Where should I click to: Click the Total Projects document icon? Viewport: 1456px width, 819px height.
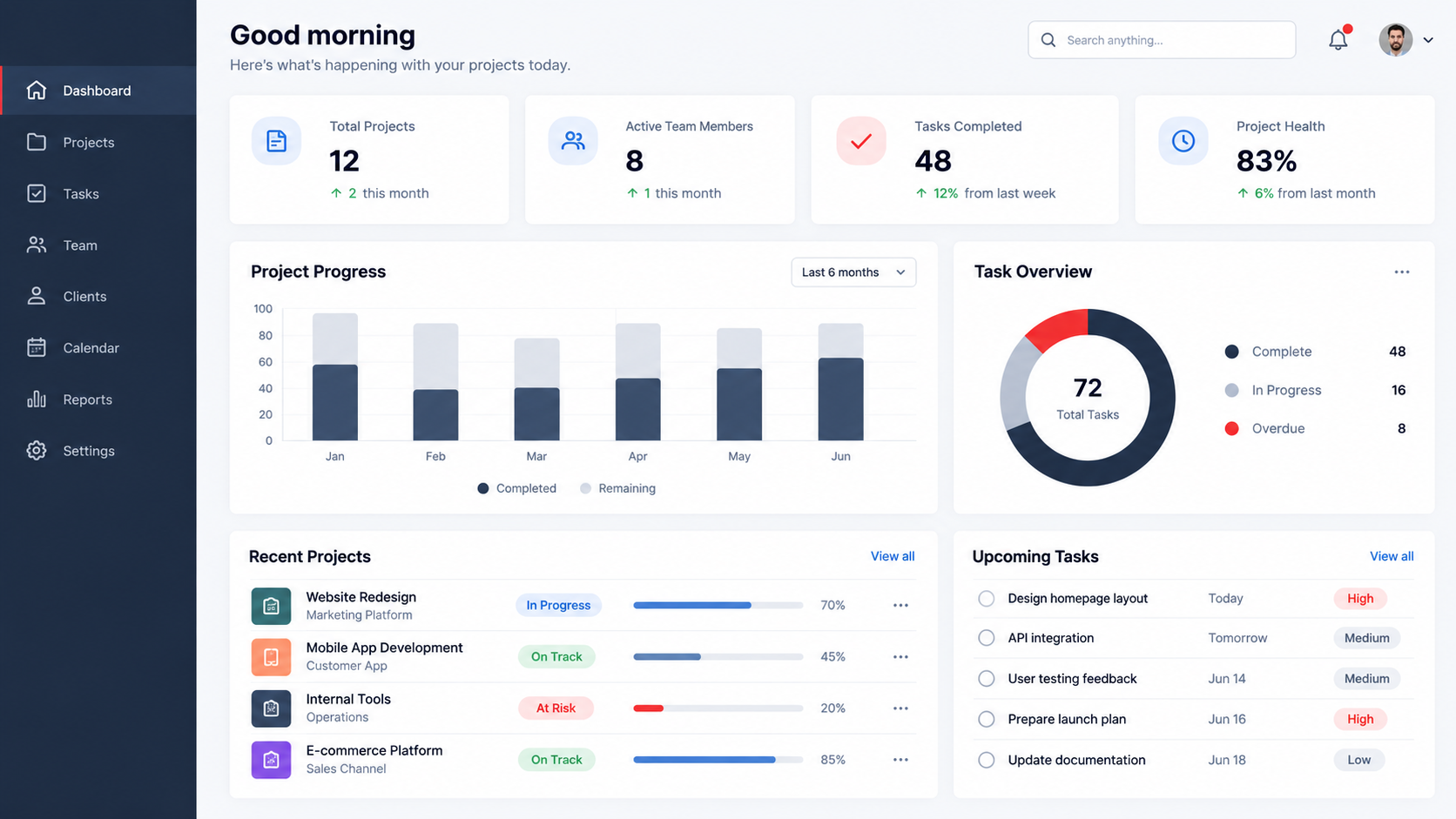coord(276,141)
